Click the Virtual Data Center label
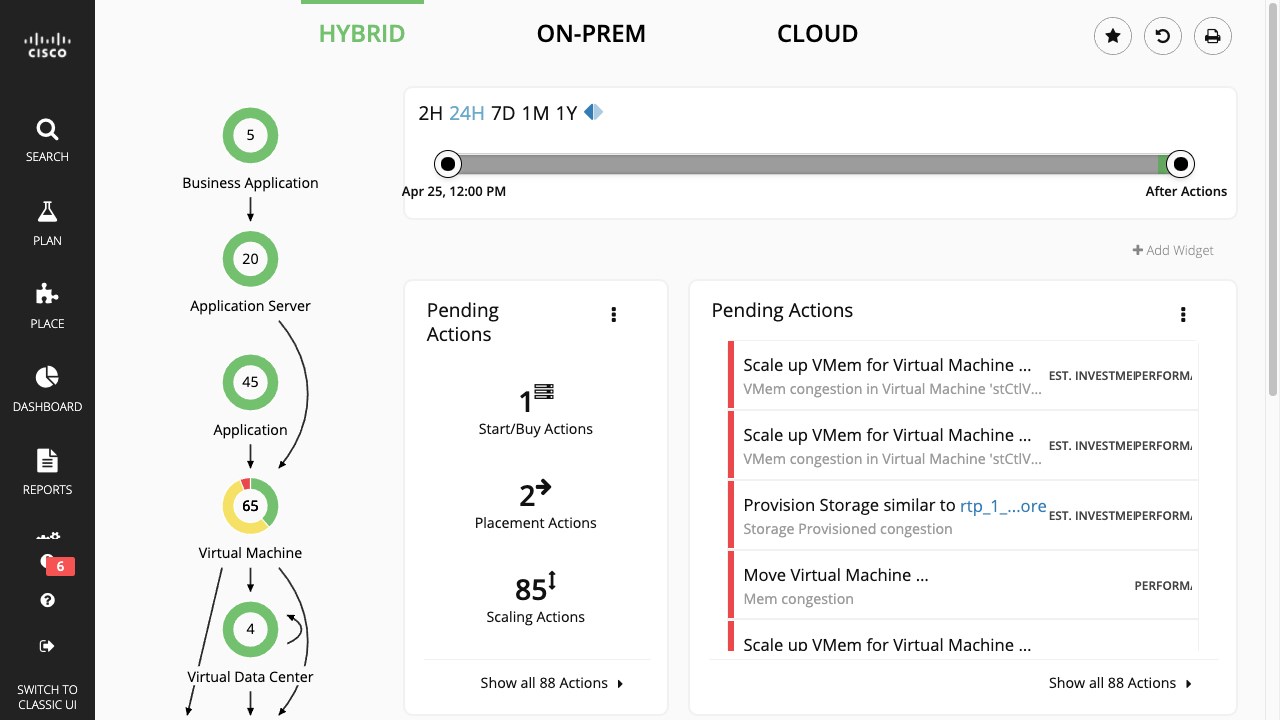The height and width of the screenshot is (720, 1280). pyautogui.click(x=250, y=677)
